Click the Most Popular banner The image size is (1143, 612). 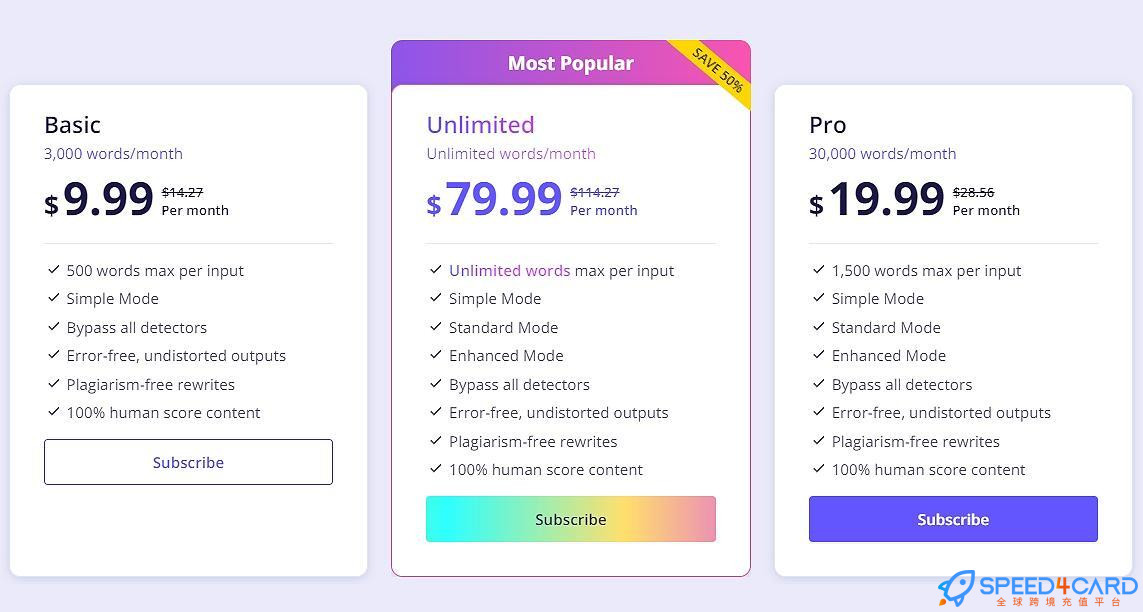[571, 63]
